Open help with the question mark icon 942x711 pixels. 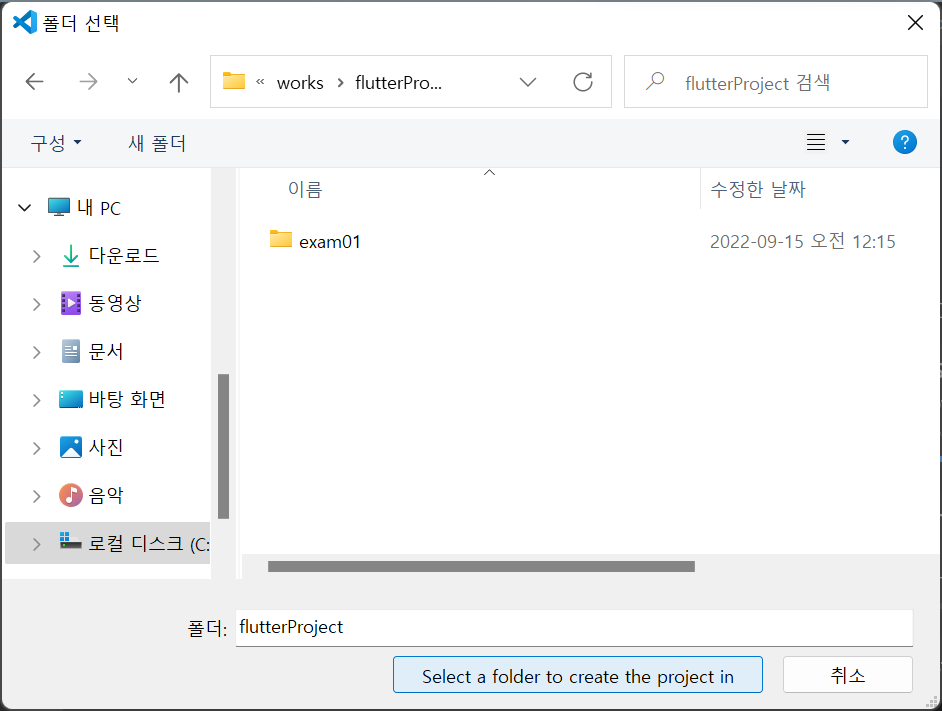pyautogui.click(x=904, y=142)
